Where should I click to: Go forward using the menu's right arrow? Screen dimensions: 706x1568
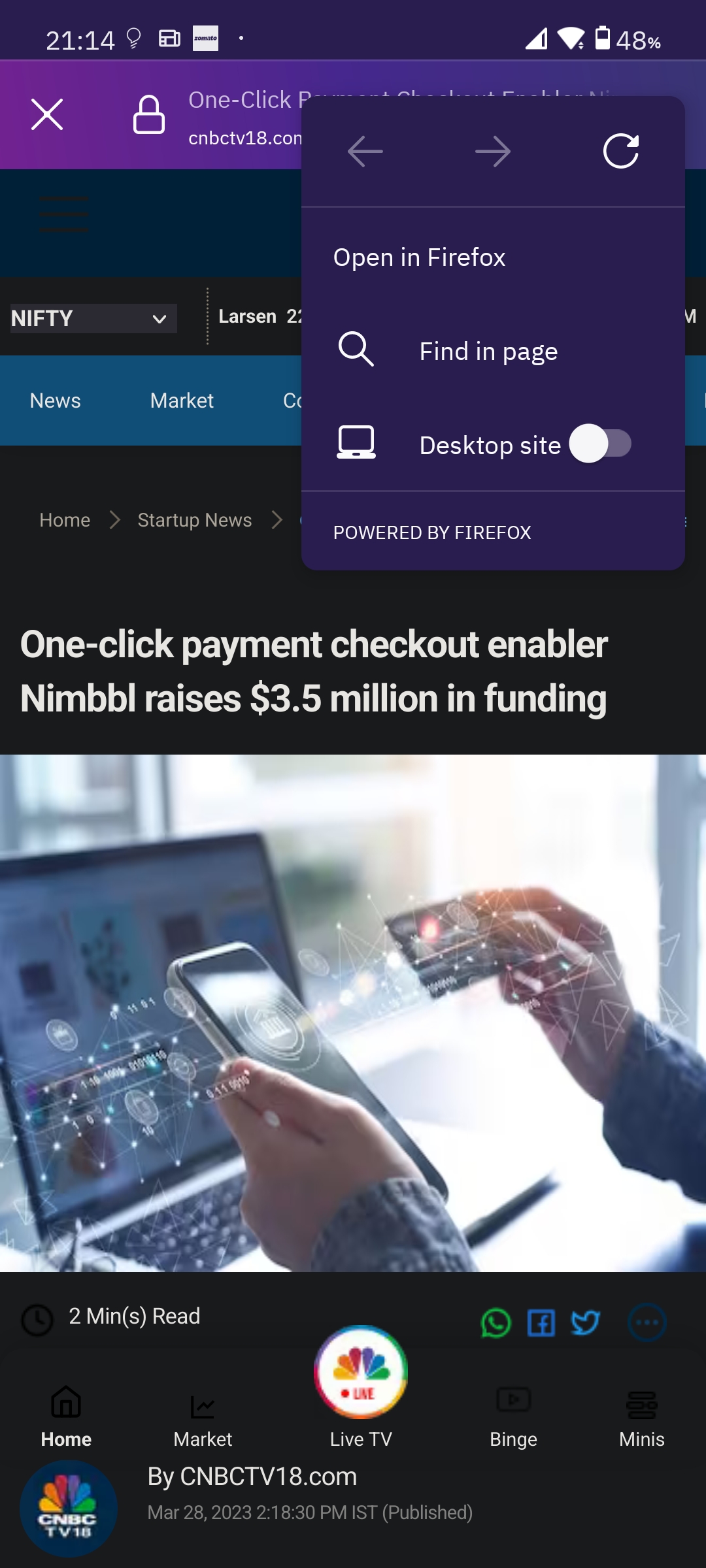(x=493, y=152)
